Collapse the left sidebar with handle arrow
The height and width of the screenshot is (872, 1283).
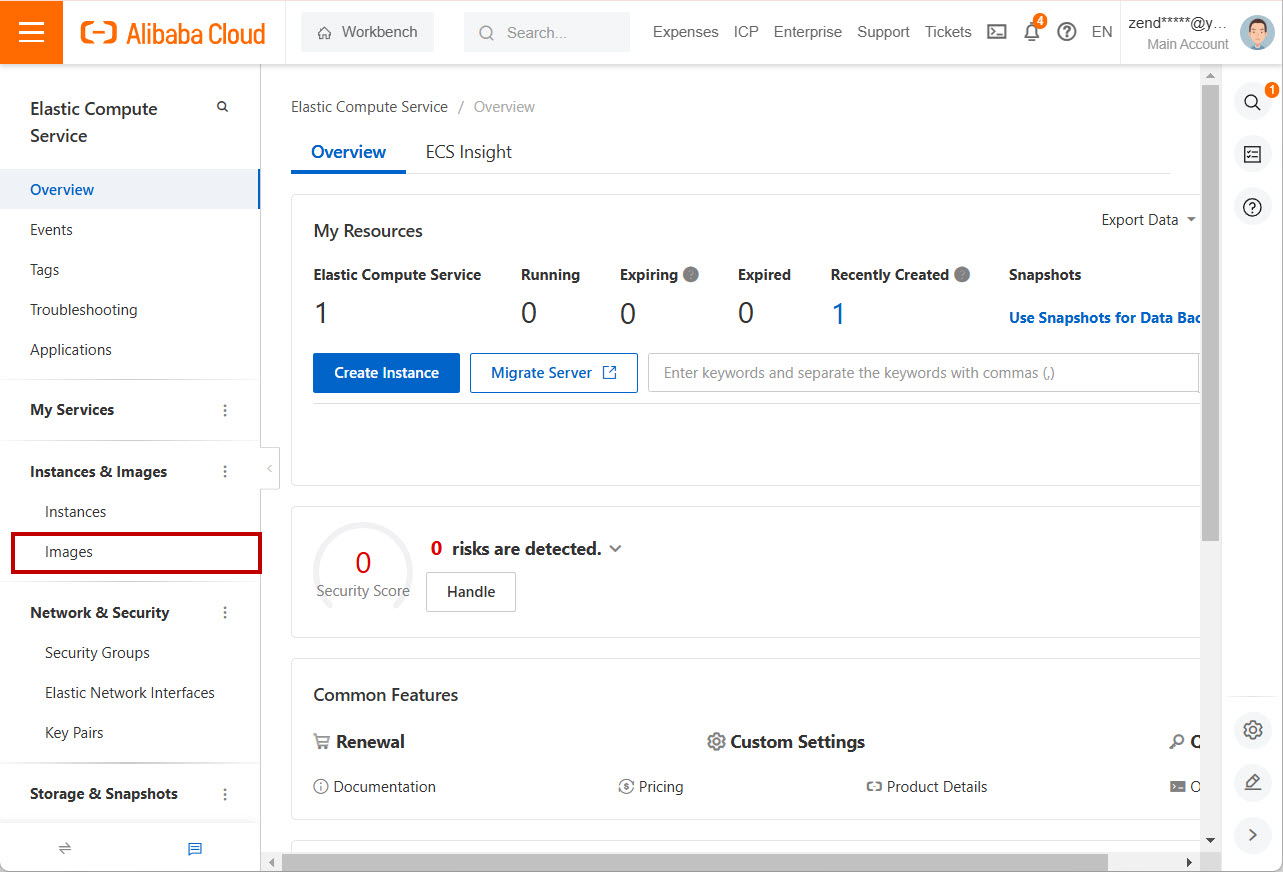270,469
